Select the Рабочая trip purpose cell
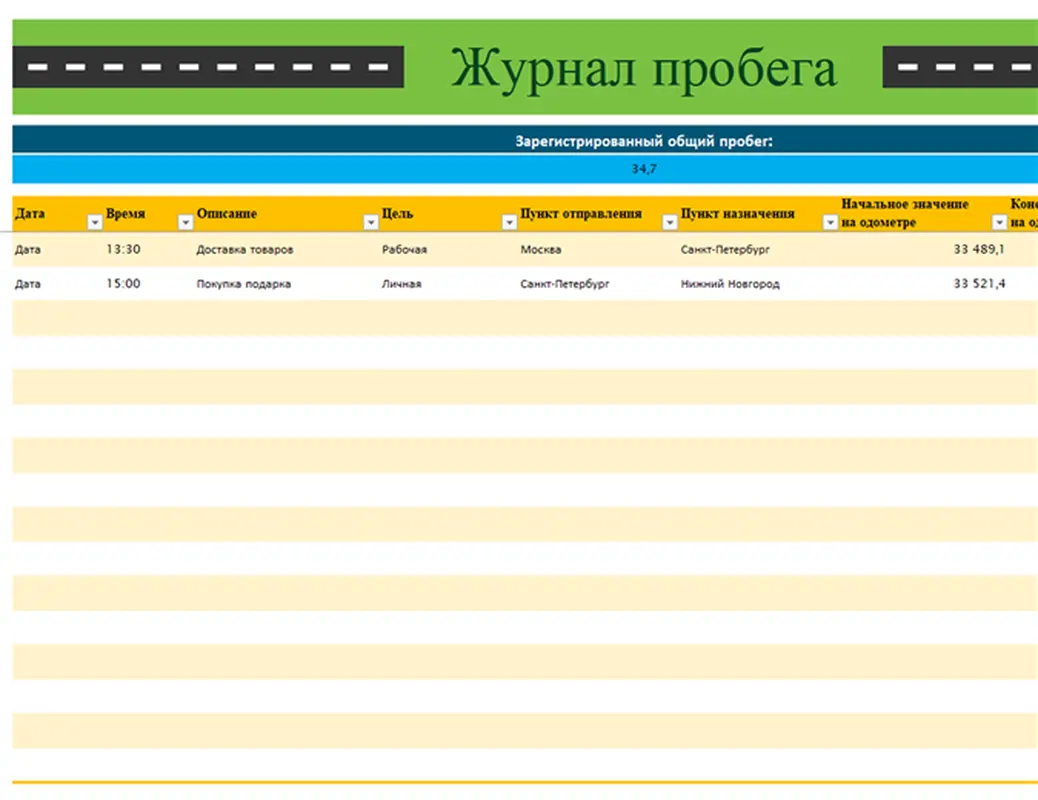 coord(403,249)
